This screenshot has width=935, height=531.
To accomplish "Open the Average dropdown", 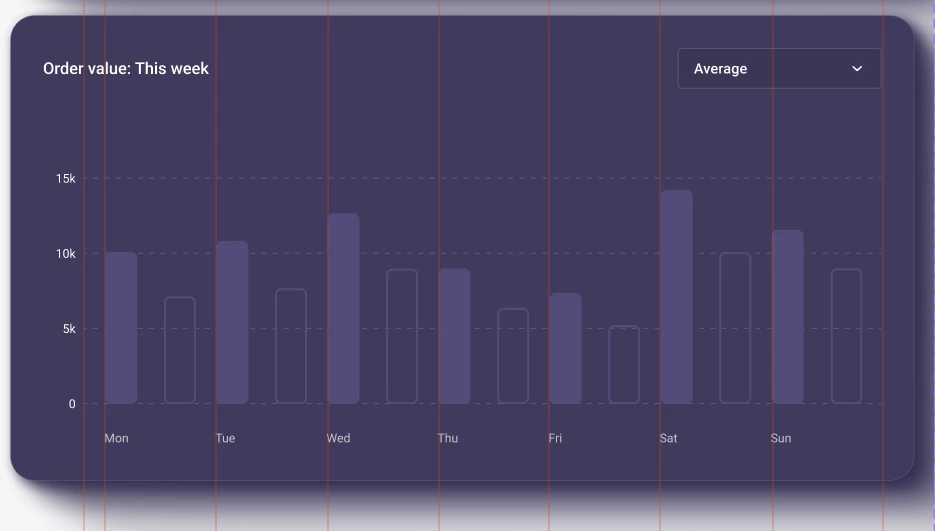I will 779,69.
